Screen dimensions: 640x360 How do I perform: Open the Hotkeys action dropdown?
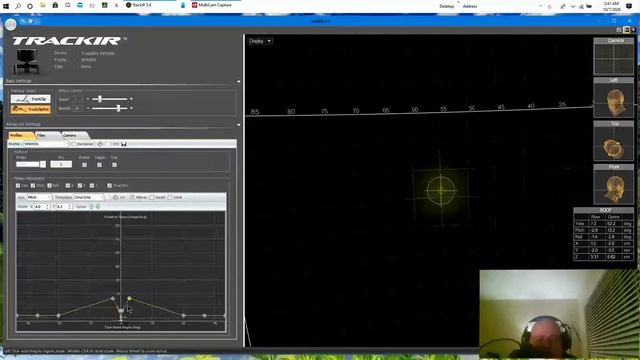pyautogui.click(x=31, y=164)
